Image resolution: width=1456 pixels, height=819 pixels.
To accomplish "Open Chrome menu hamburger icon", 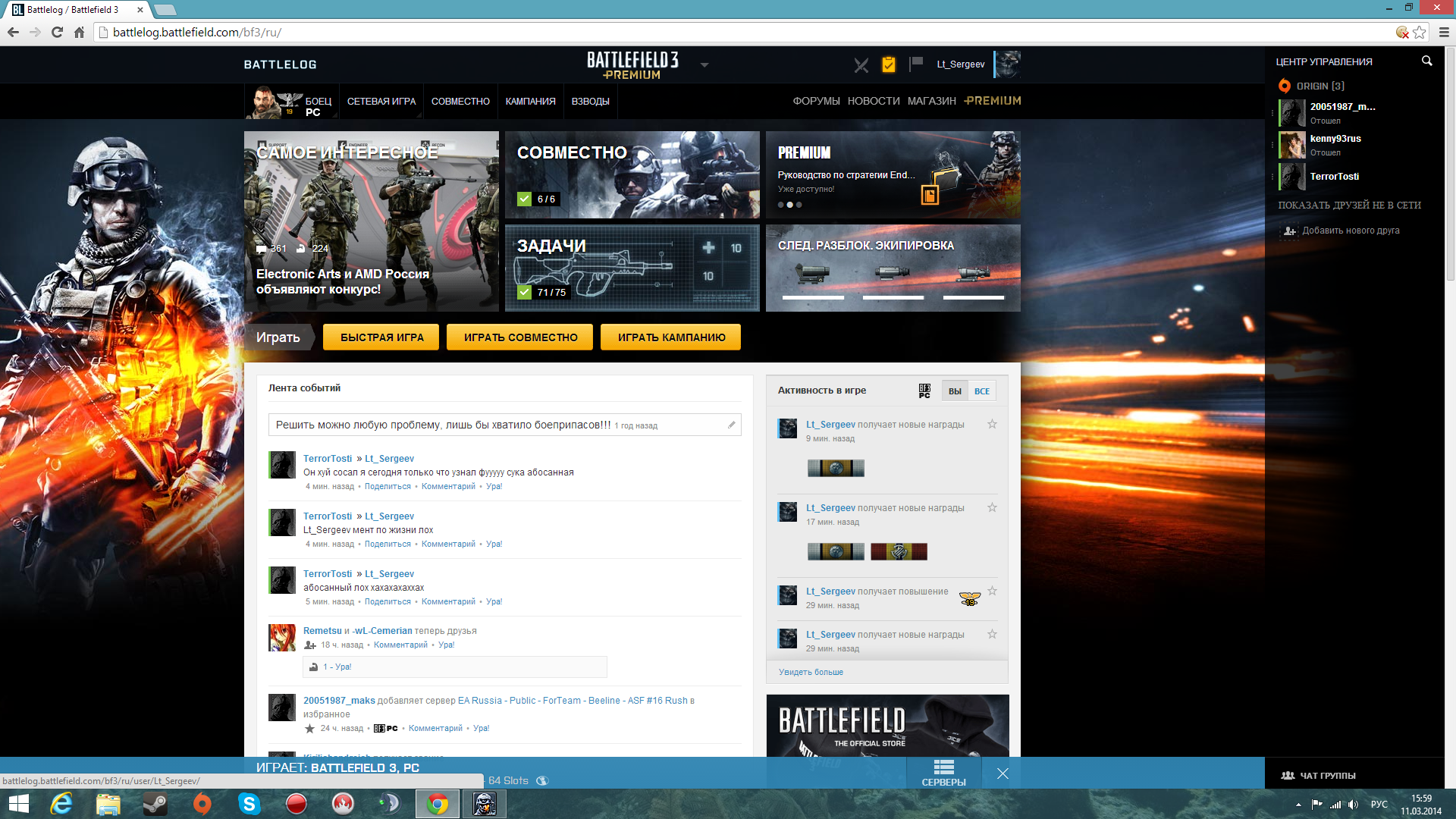I will (x=1444, y=32).
